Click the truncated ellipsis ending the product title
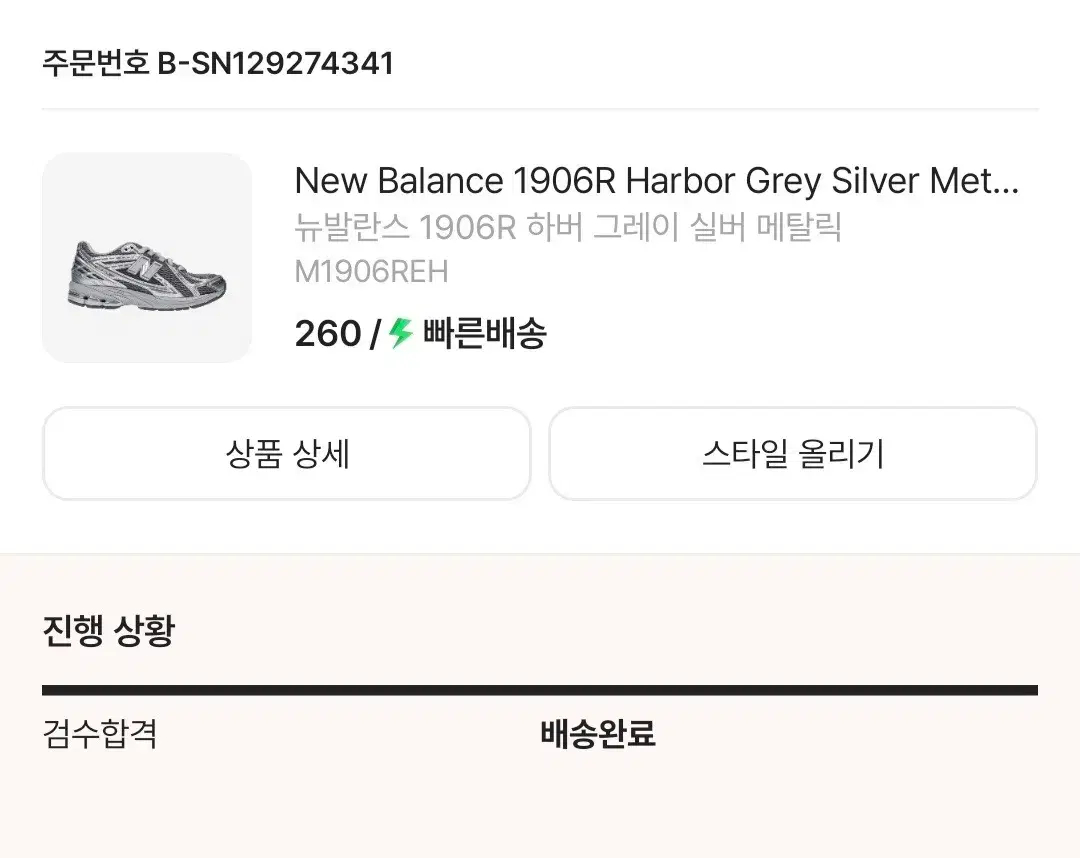1080x858 pixels. coord(1006,183)
